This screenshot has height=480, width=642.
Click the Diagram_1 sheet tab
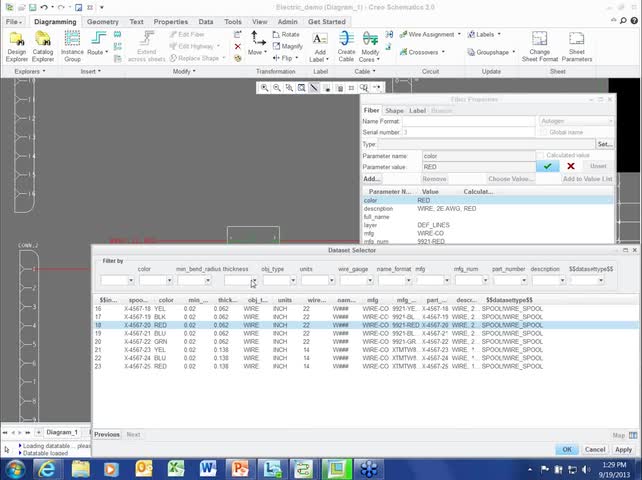tap(62, 432)
